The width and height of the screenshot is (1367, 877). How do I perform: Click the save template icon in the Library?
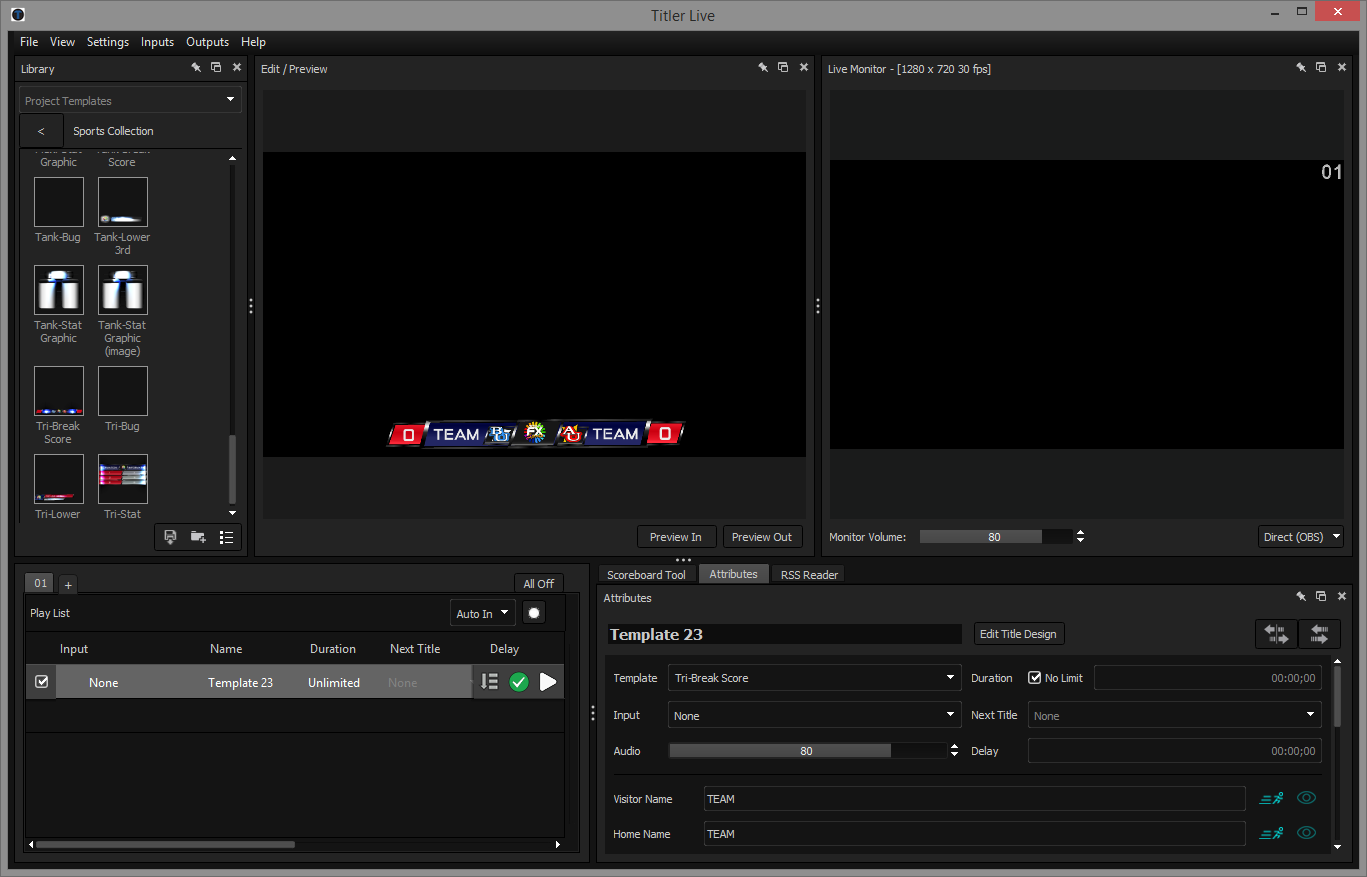point(170,537)
